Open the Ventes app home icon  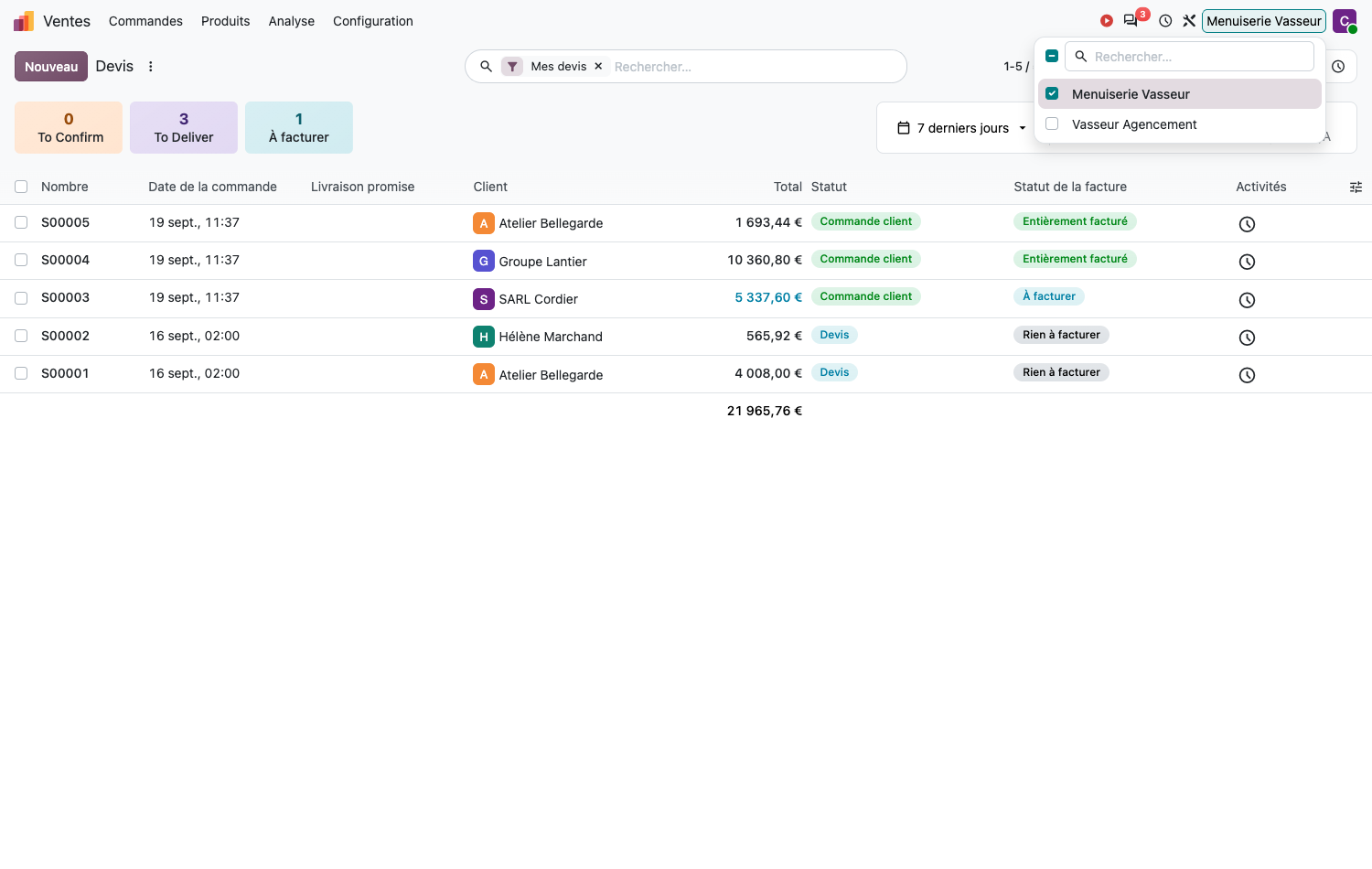[24, 21]
